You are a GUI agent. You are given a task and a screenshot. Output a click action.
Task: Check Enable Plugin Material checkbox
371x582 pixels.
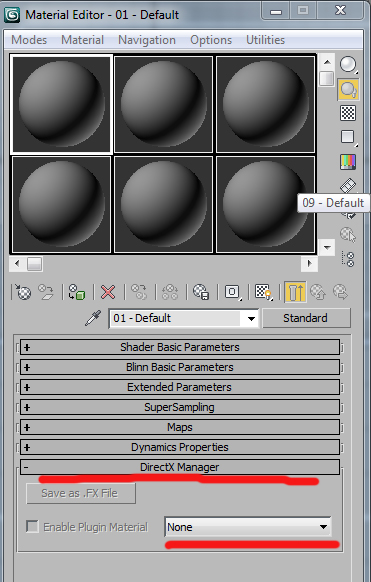coord(32,526)
